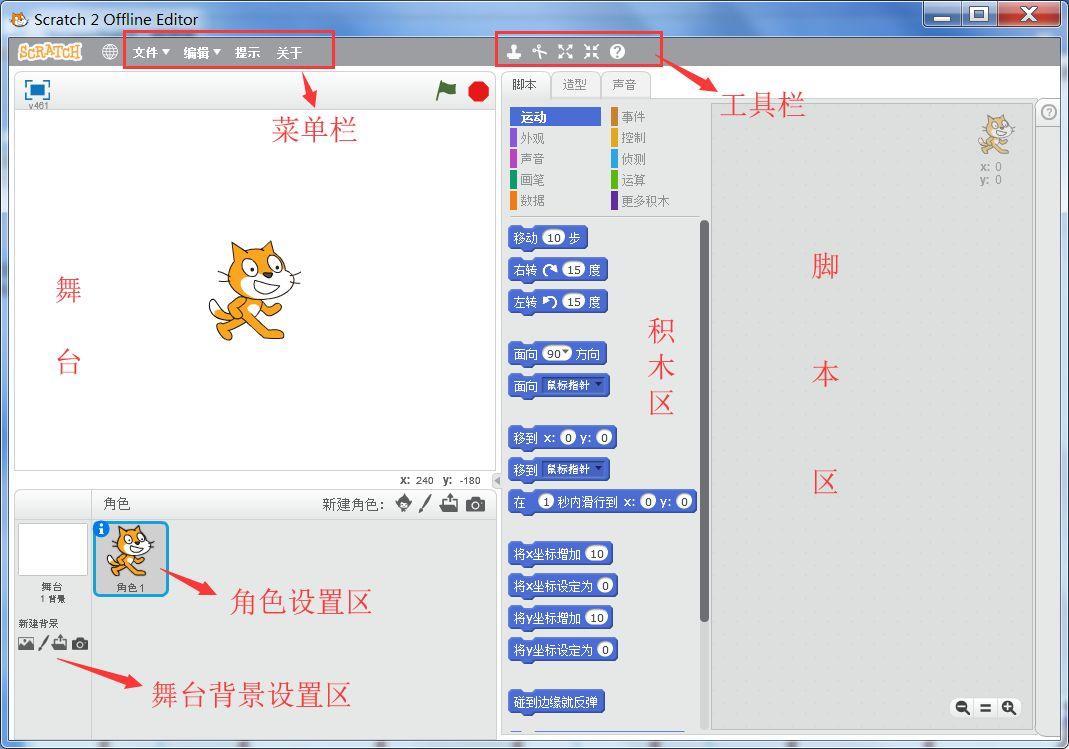Select the Grow sprite tool
Image resolution: width=1069 pixels, height=749 pixels.
566,52
